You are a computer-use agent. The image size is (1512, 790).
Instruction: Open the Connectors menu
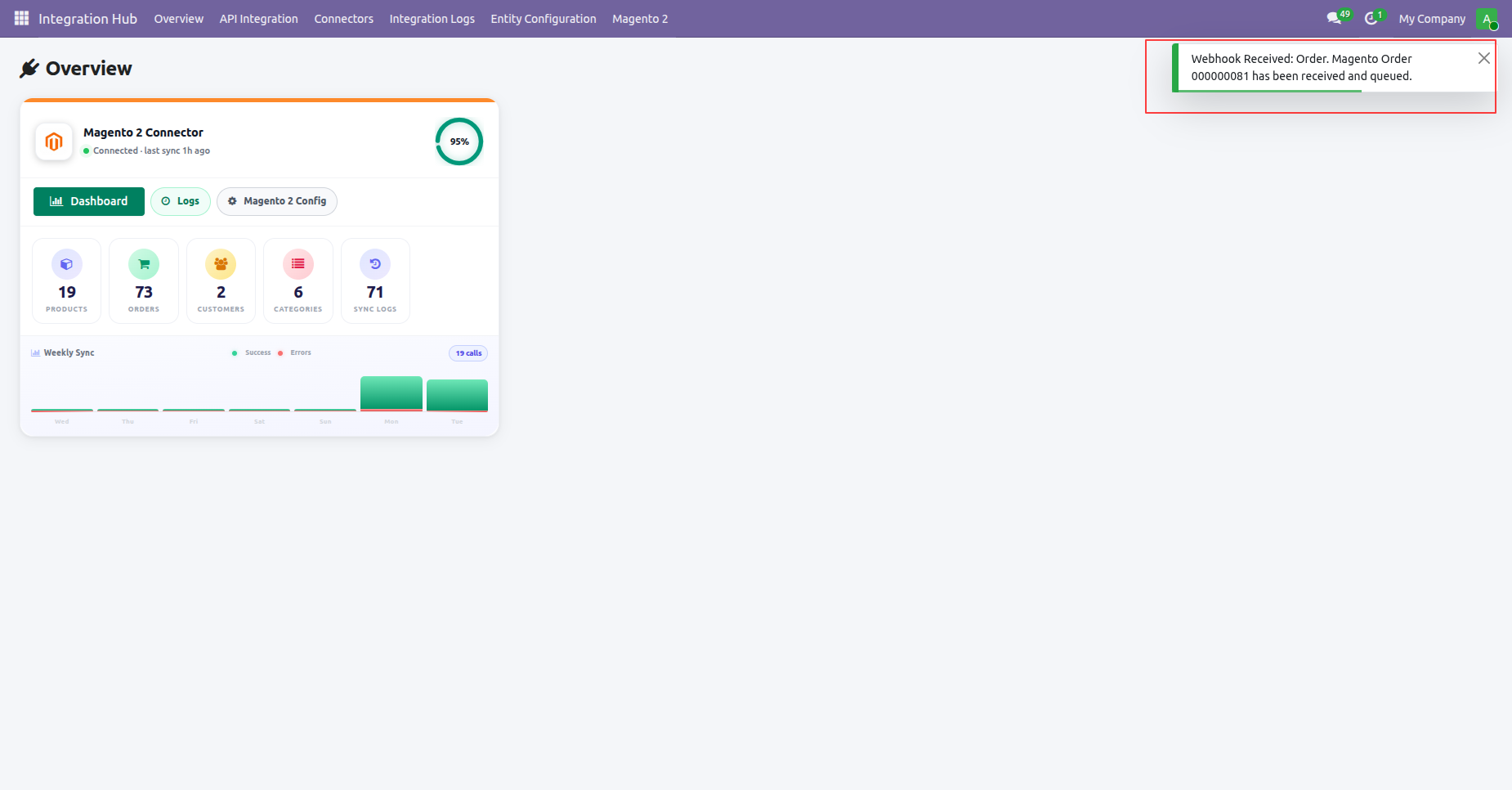point(344,19)
